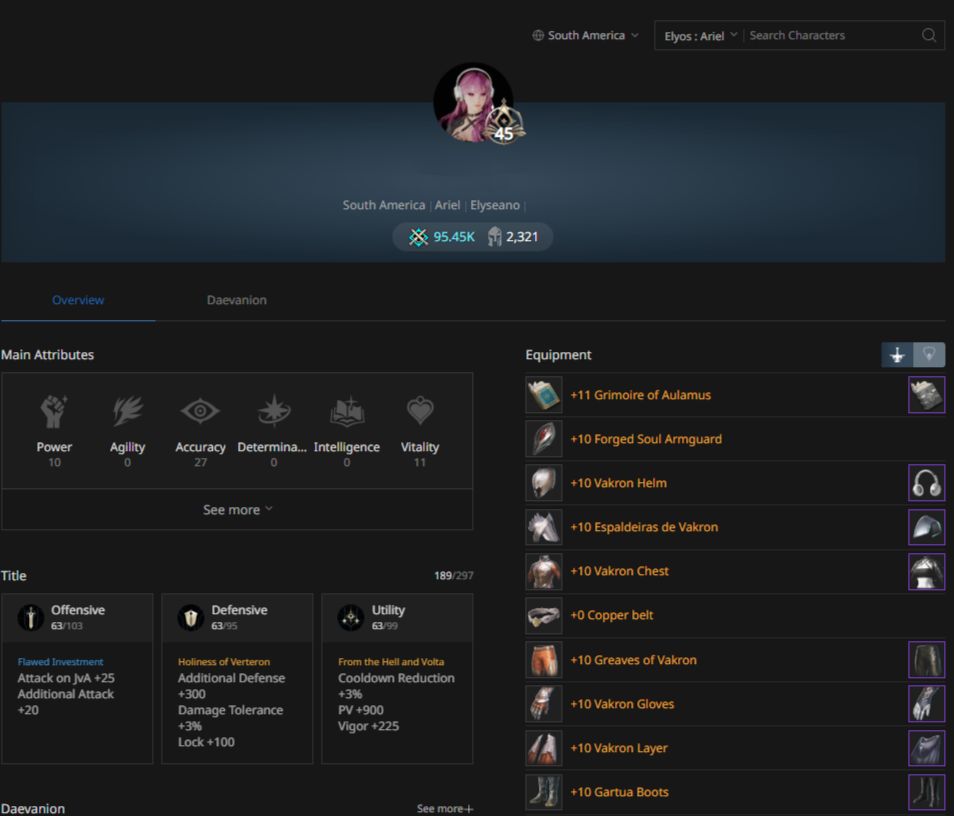Click the combat power crossed icon

[419, 237]
